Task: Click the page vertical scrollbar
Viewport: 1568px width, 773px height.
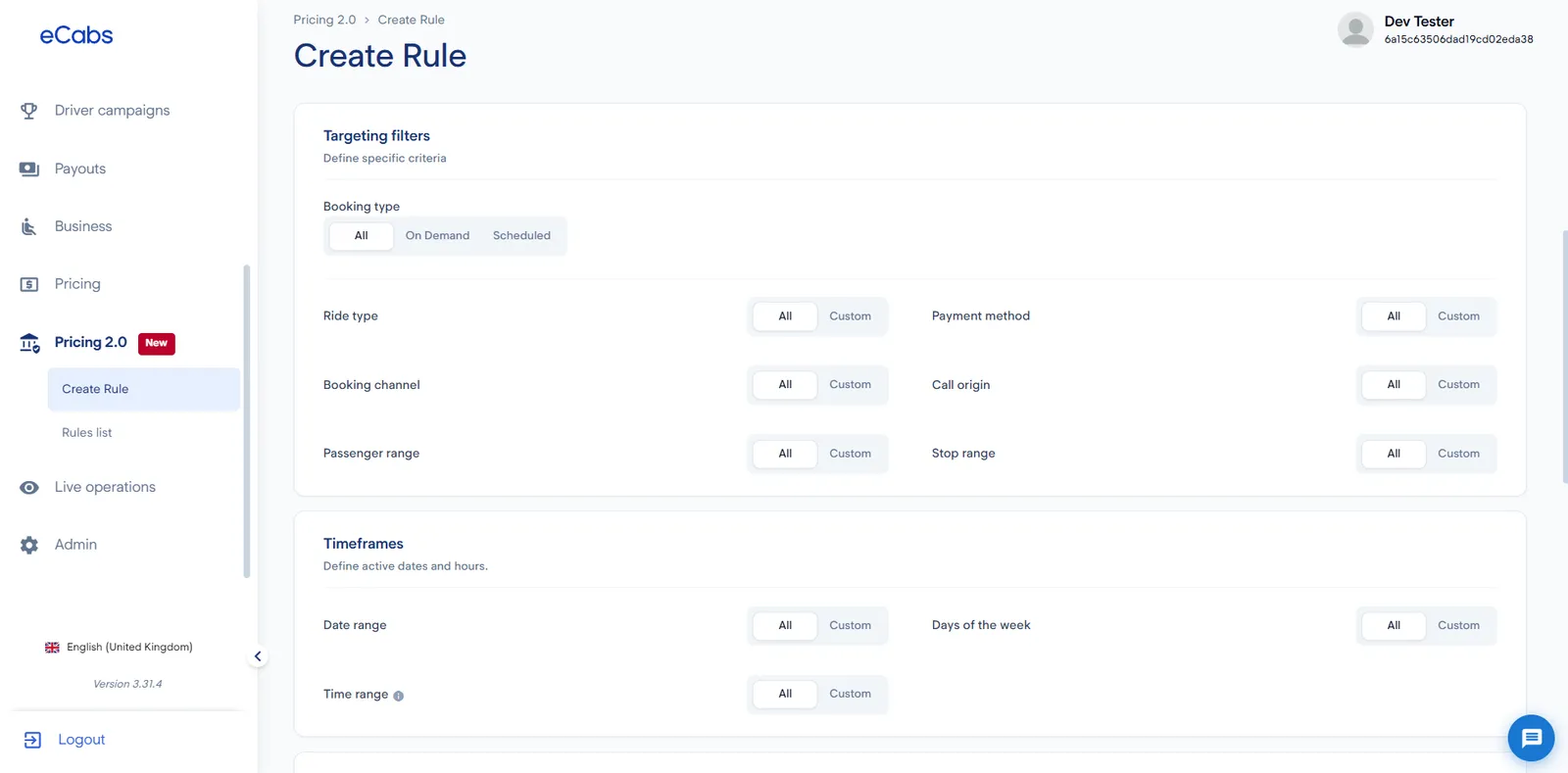Action: [1565, 357]
